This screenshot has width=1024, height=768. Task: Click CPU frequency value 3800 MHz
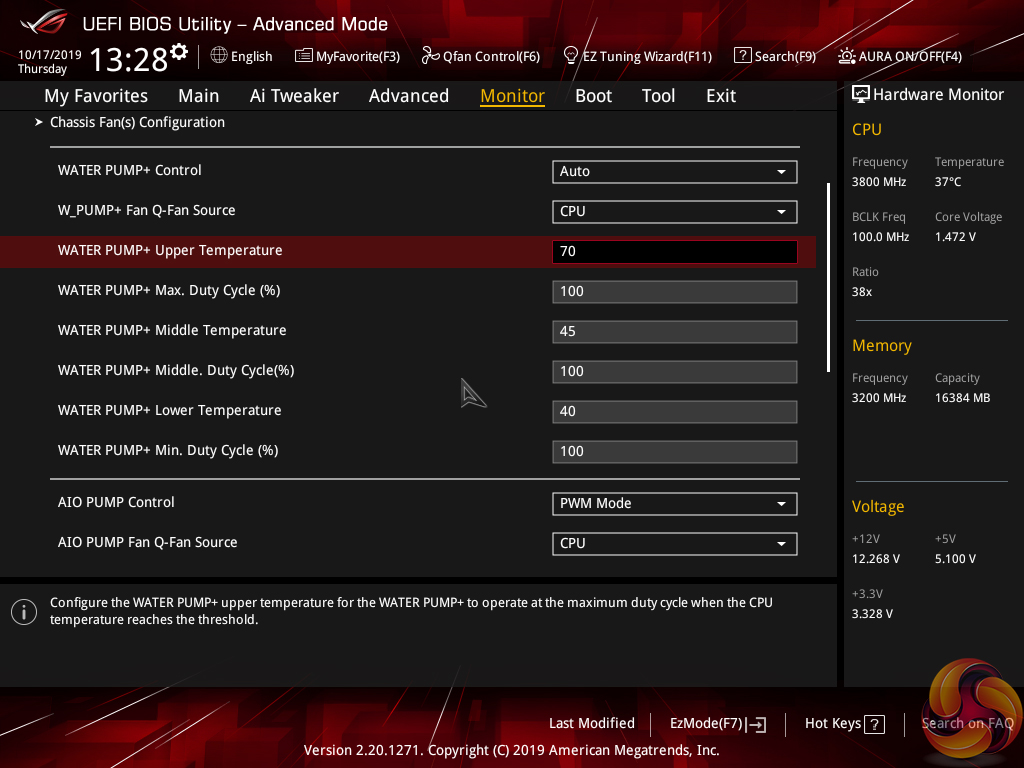point(878,182)
